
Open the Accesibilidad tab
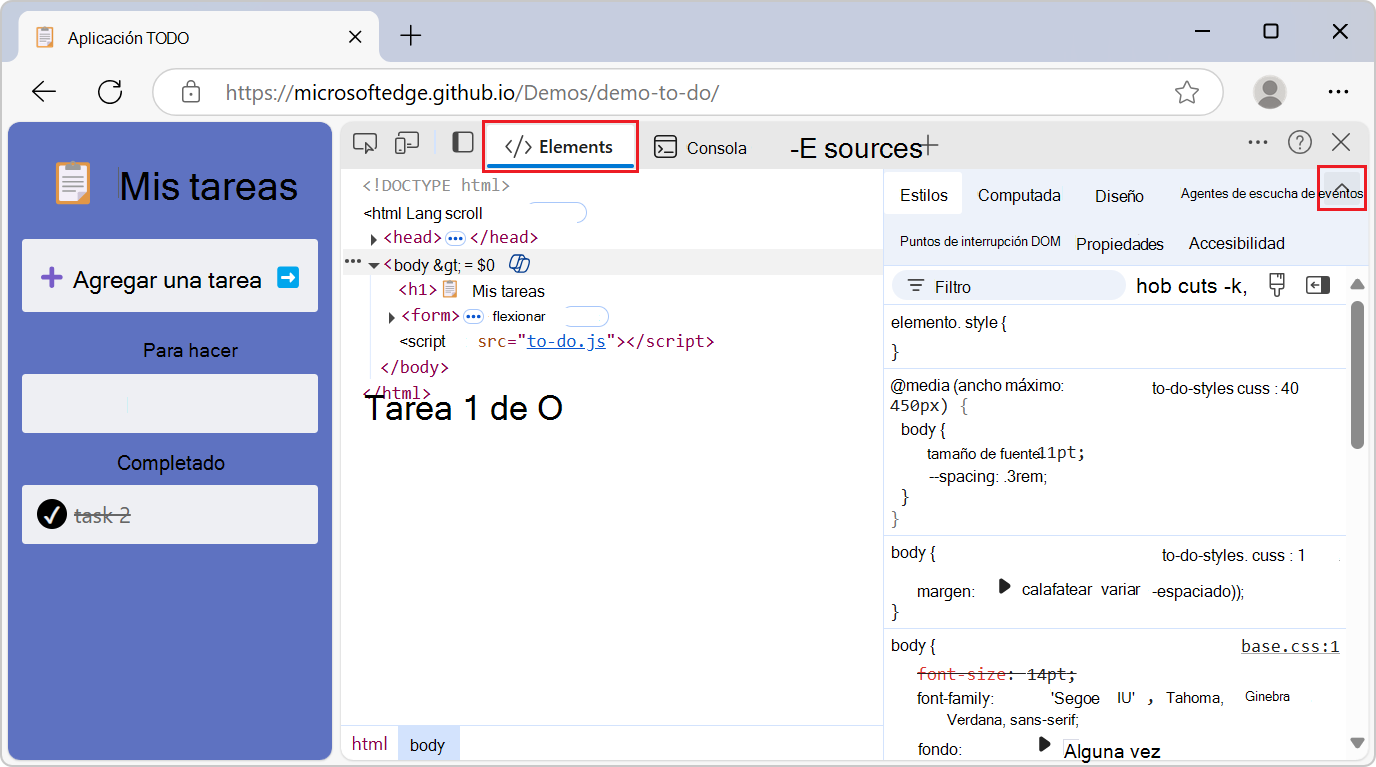[x=1237, y=243]
